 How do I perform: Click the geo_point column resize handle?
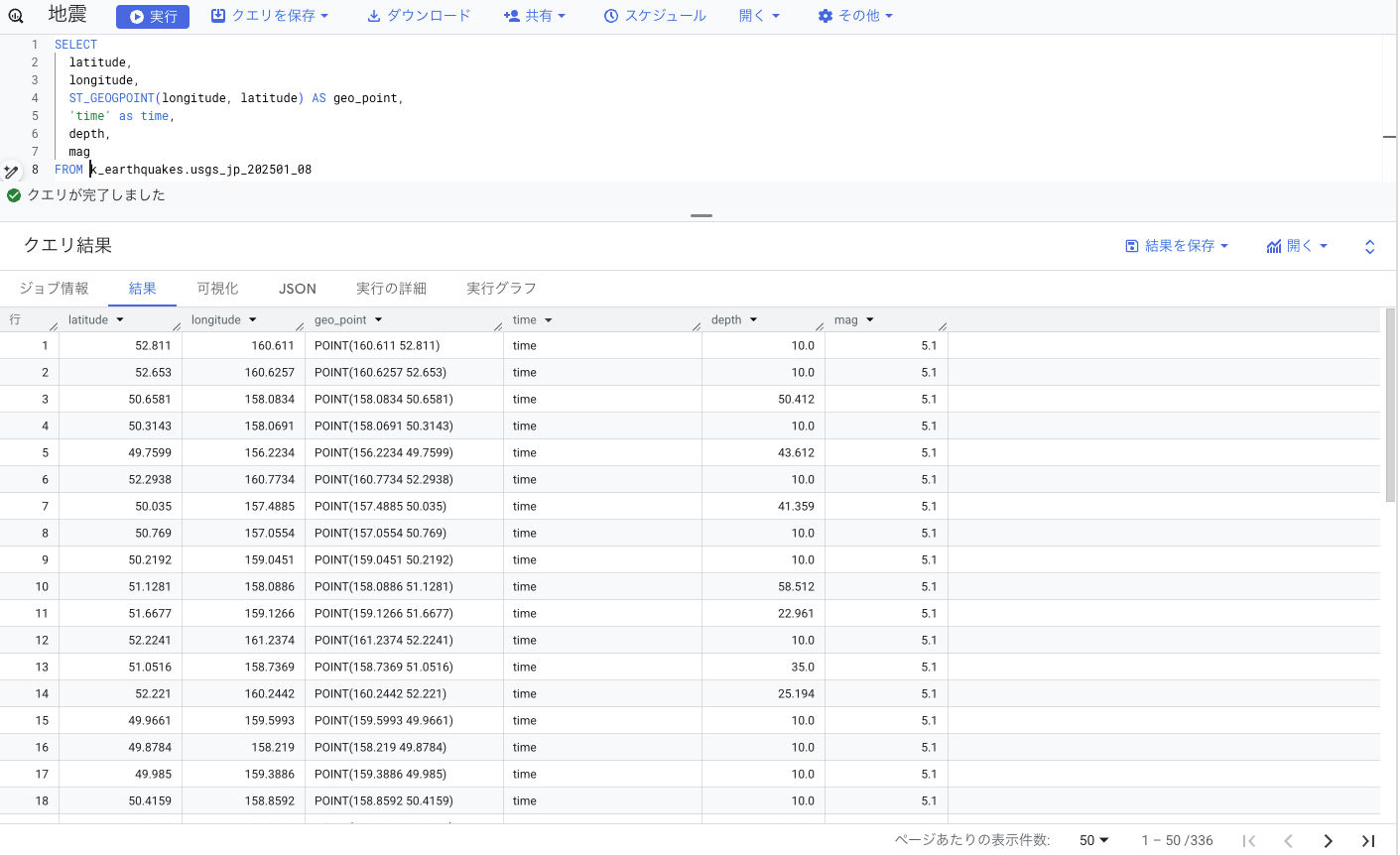[498, 326]
